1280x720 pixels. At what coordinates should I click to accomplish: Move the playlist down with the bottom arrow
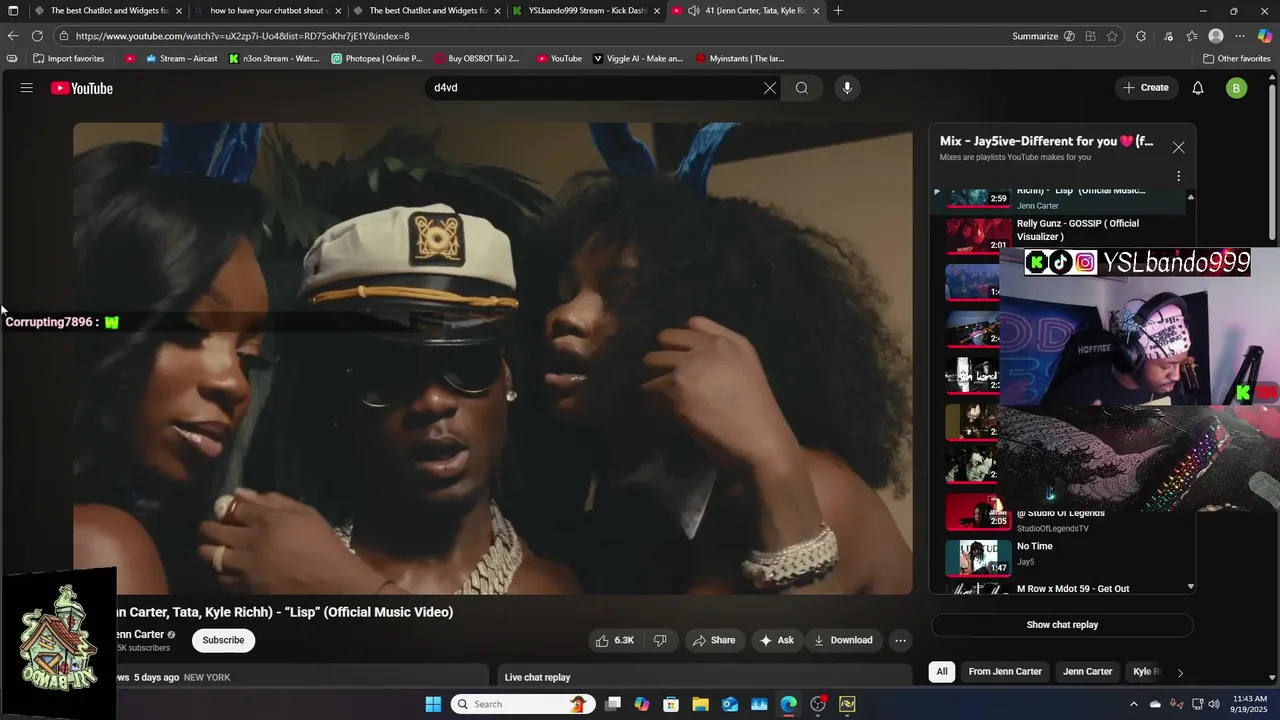click(x=1190, y=587)
